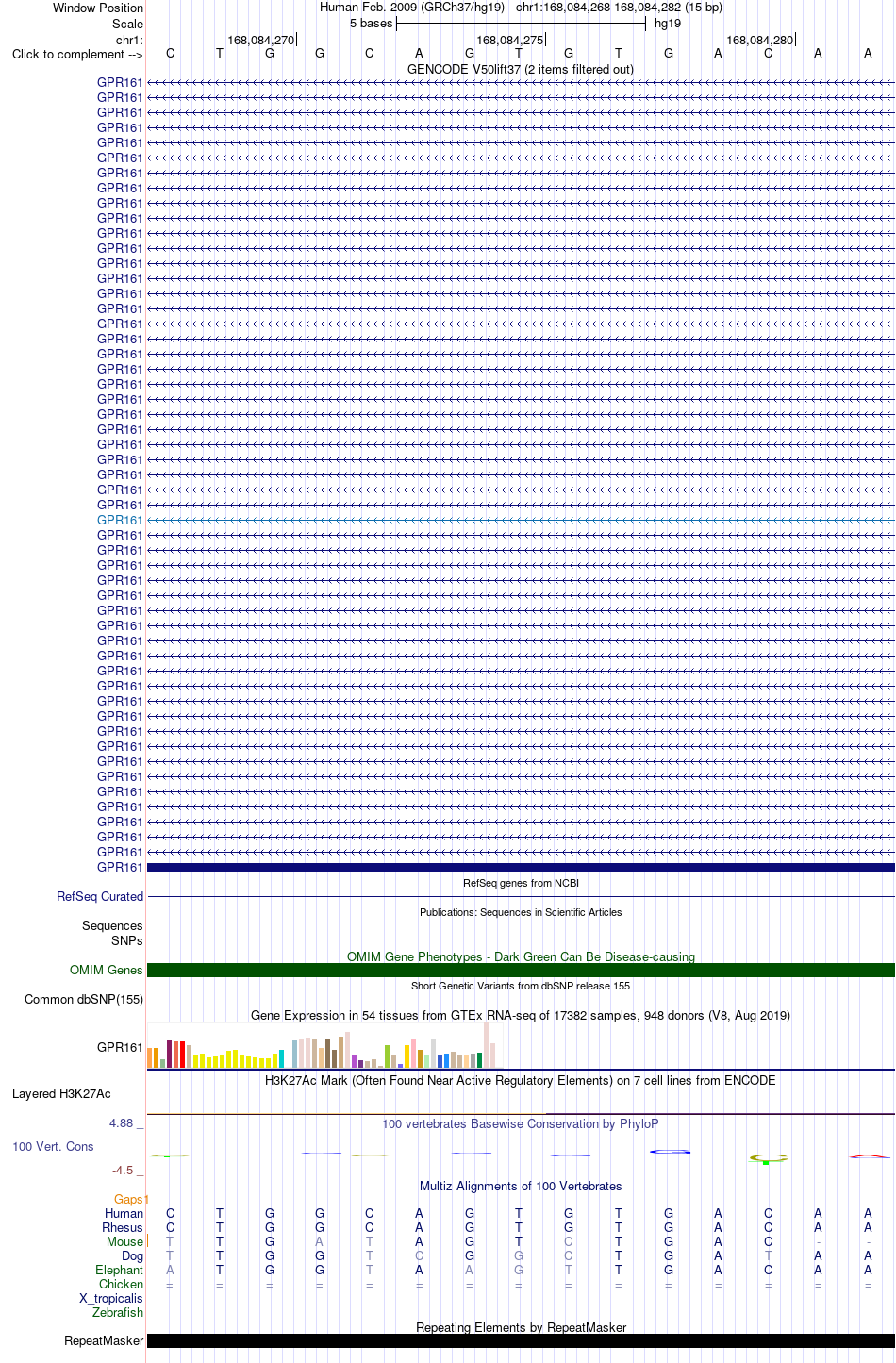The image size is (896, 1363).
Task: Click the black RepeatMasker element bar
Action: (x=521, y=1340)
